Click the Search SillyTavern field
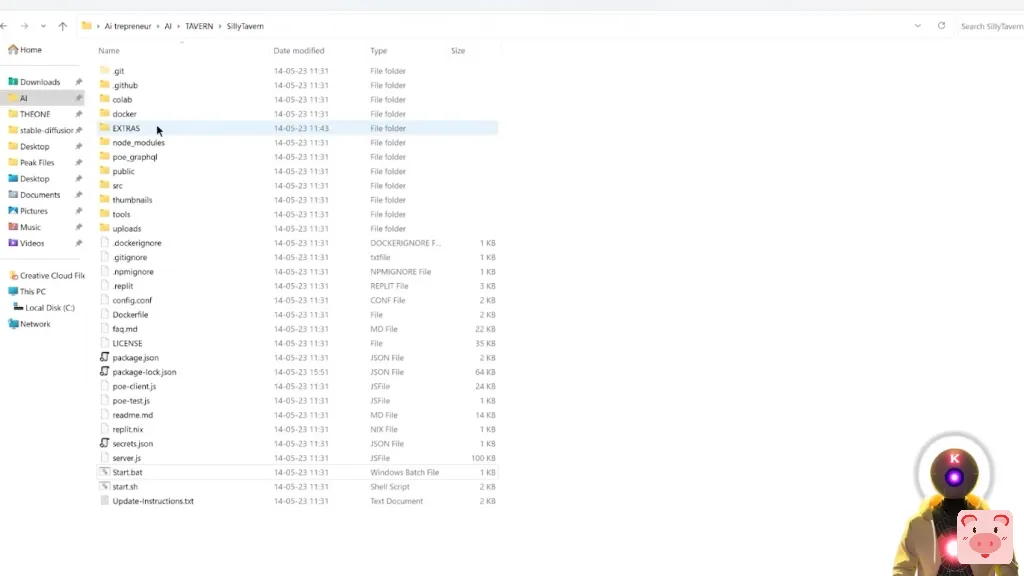Image resolution: width=1024 pixels, height=576 pixels. point(991,26)
